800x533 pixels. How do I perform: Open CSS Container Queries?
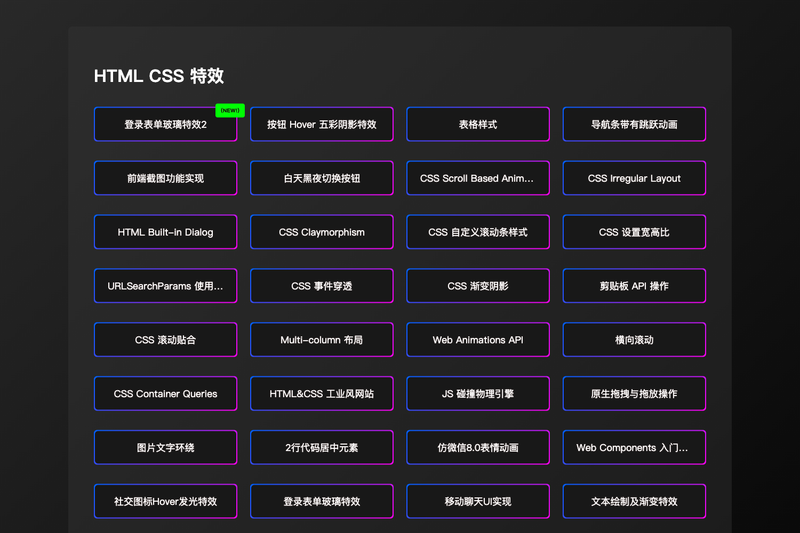click(165, 393)
